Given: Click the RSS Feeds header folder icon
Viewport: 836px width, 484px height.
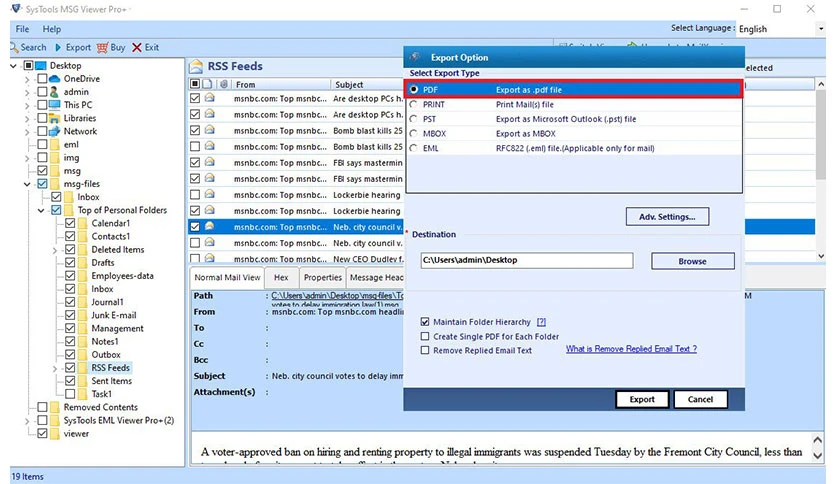Looking at the screenshot, I should [x=196, y=66].
